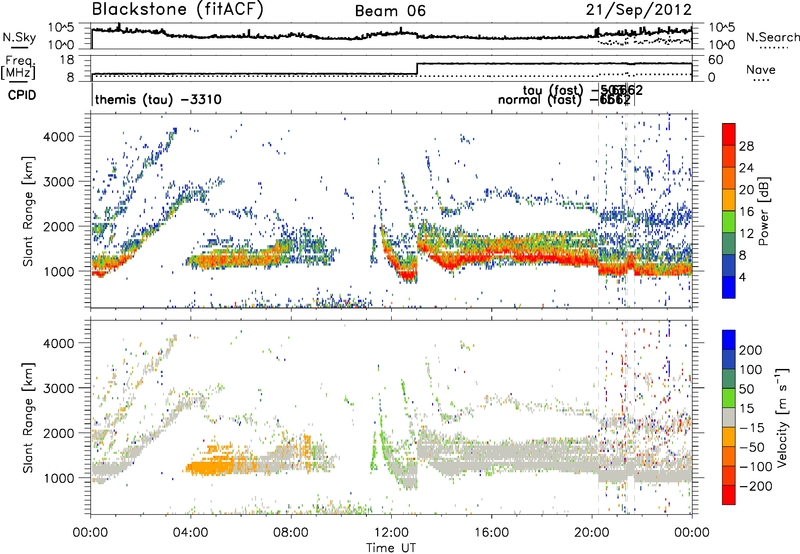Click the '4000' range tick on power panel
Screen dimensions: 800x554
point(58,137)
